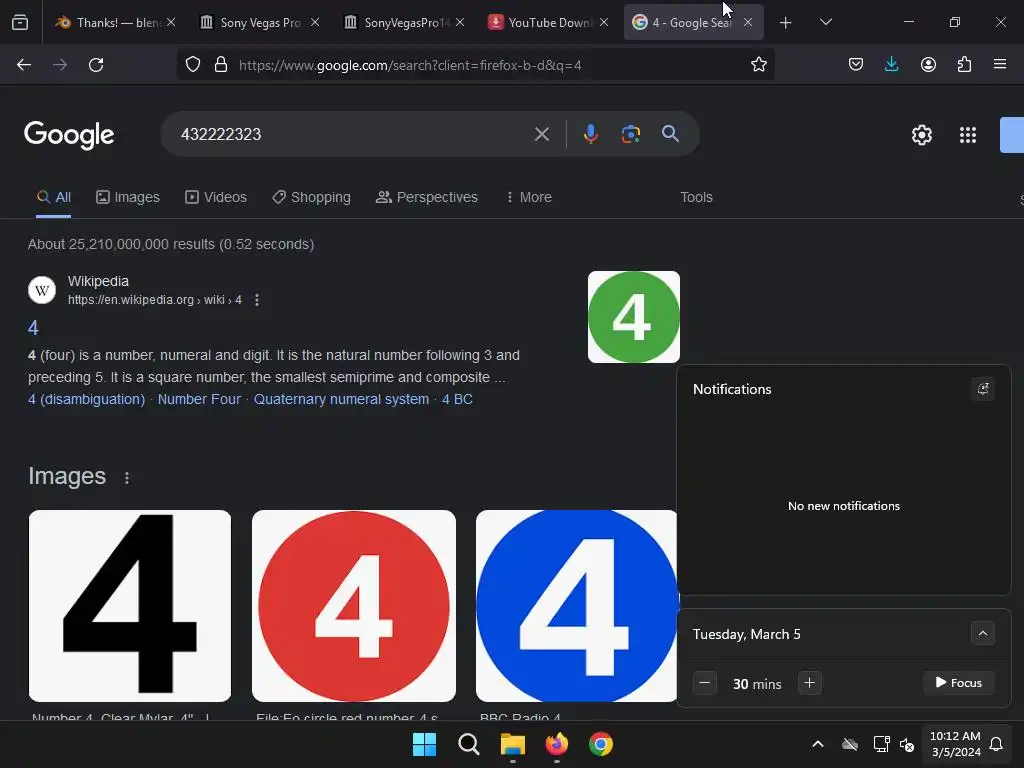The width and height of the screenshot is (1024, 768).
Task: Click the Google logo
Action: pos(69,135)
